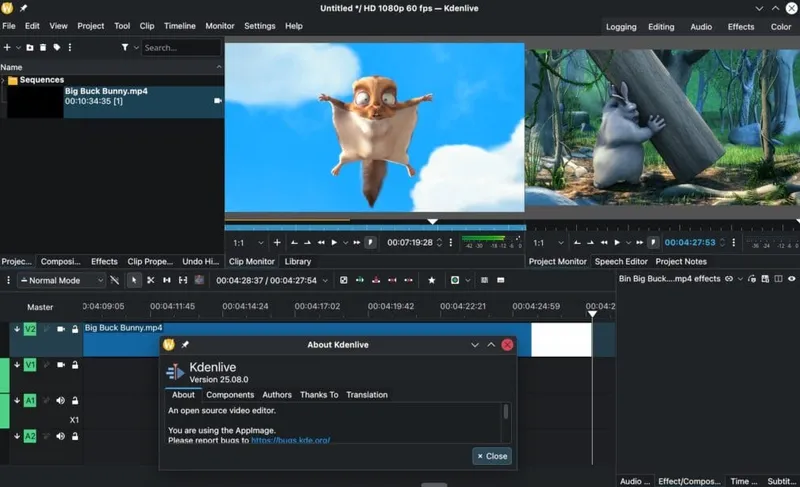Toggle use timeline zone icon next to Normal Mode
Image resolution: width=800 pixels, height=487 pixels.
tap(115, 280)
